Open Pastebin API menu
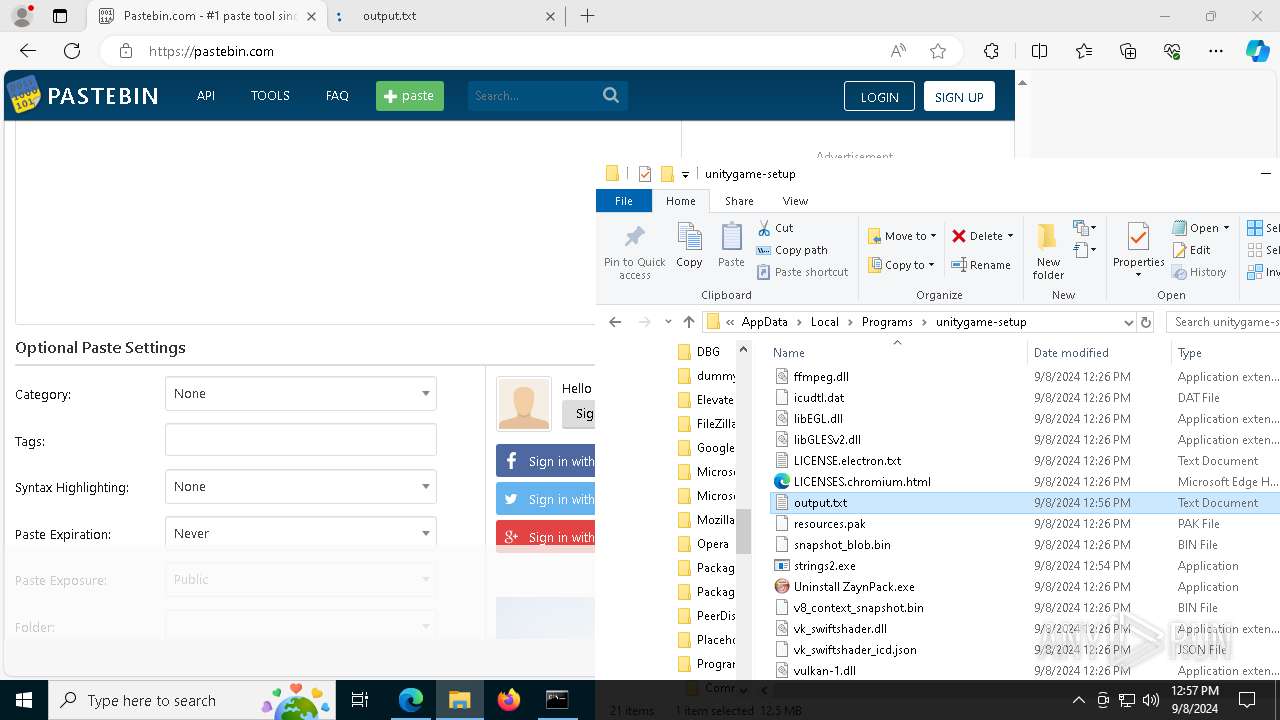Screen dimensions: 1280x720 pyautogui.click(x=206, y=95)
